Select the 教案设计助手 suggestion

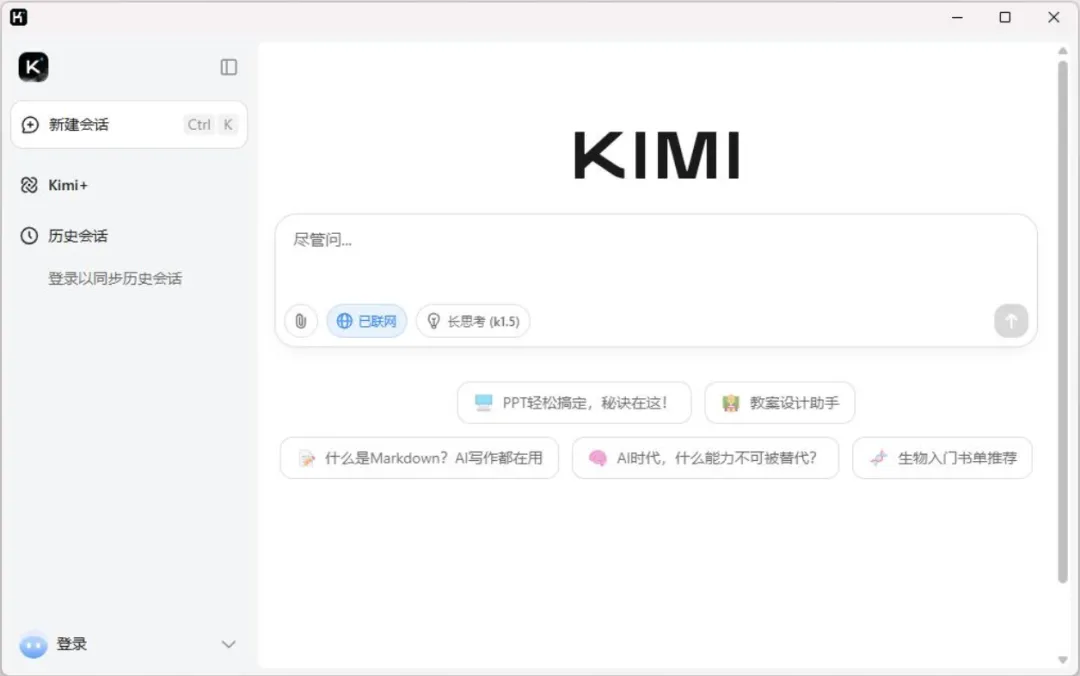tap(780, 403)
